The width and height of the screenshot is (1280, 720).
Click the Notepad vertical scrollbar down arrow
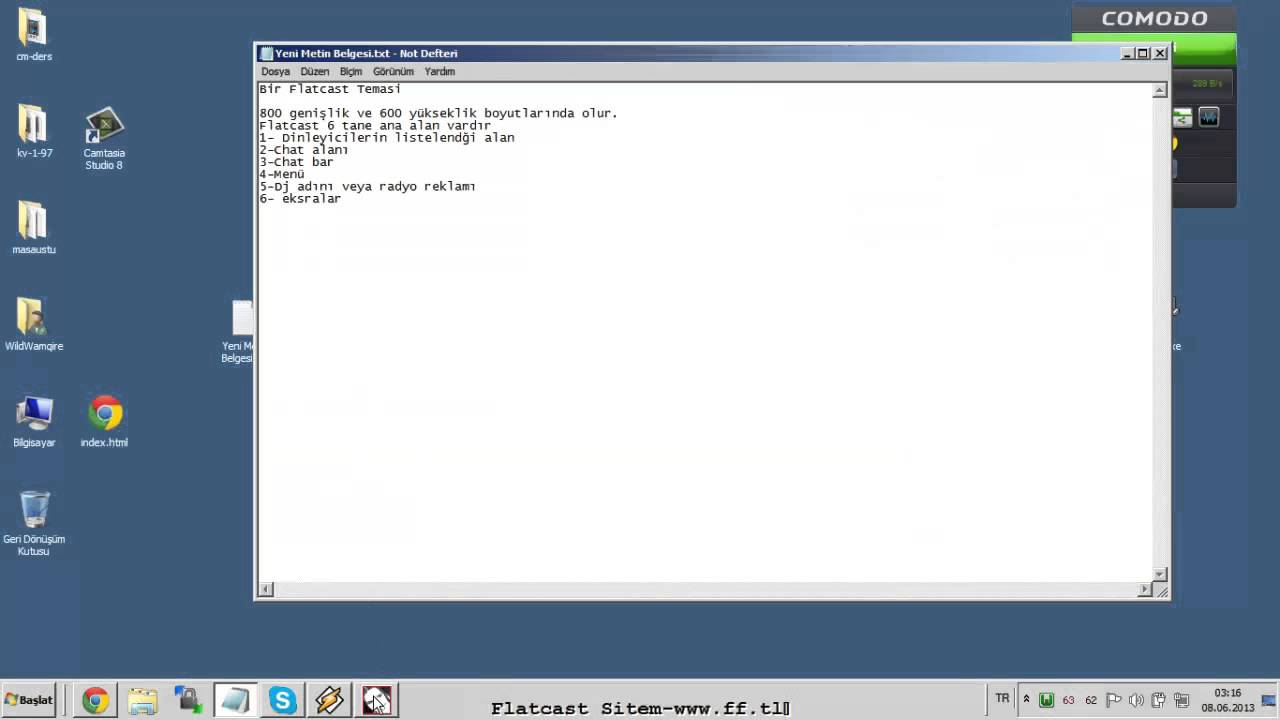[x=1159, y=574]
